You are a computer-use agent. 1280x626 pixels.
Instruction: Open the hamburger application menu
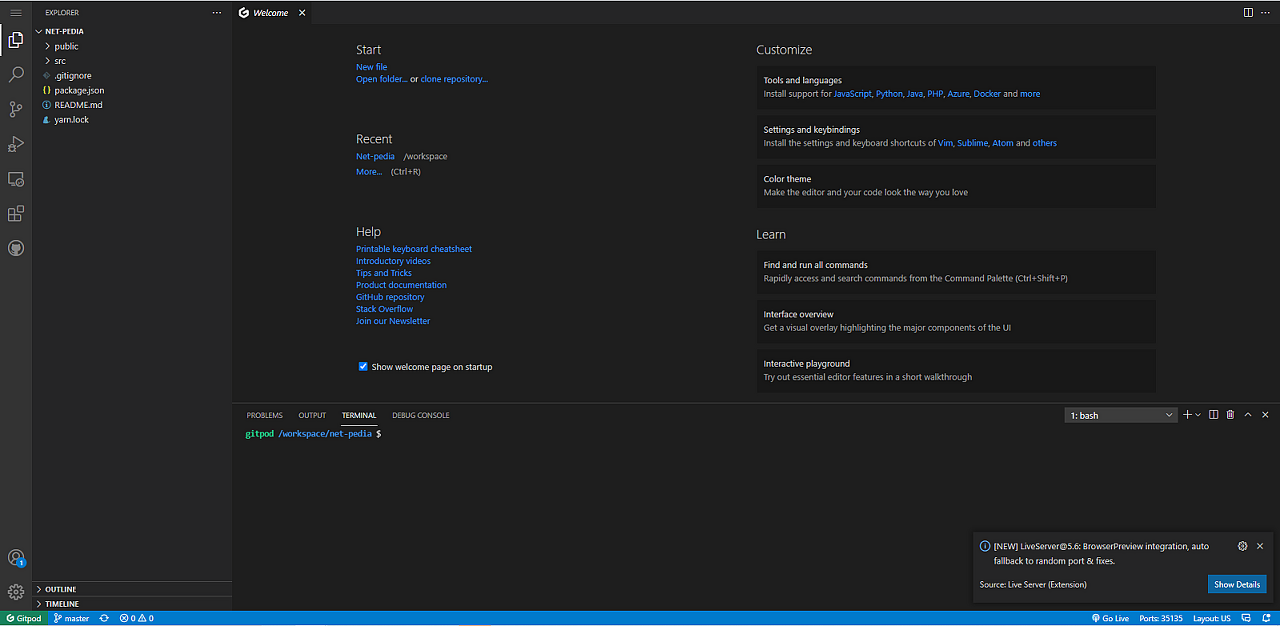[15, 12]
